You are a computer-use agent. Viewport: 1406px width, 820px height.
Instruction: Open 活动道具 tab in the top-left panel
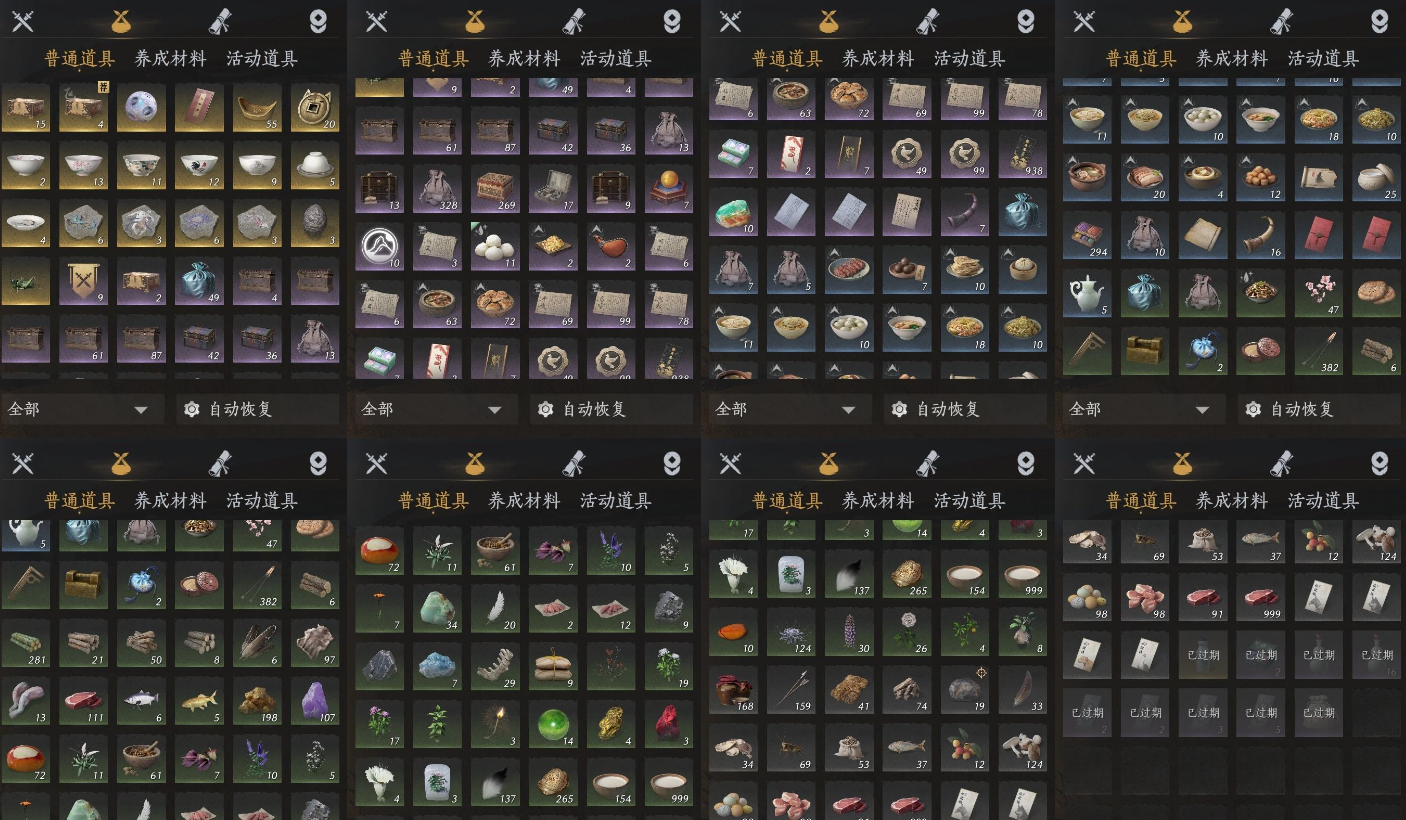coord(262,59)
